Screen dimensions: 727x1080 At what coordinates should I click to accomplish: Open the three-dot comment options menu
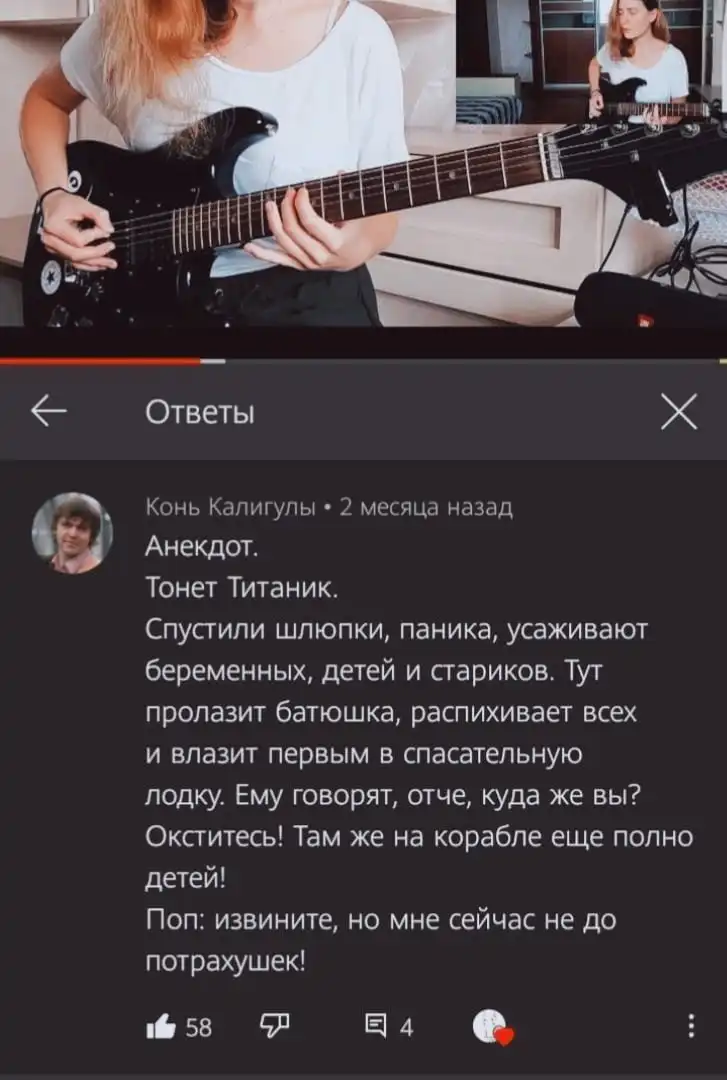pyautogui.click(x=690, y=1026)
